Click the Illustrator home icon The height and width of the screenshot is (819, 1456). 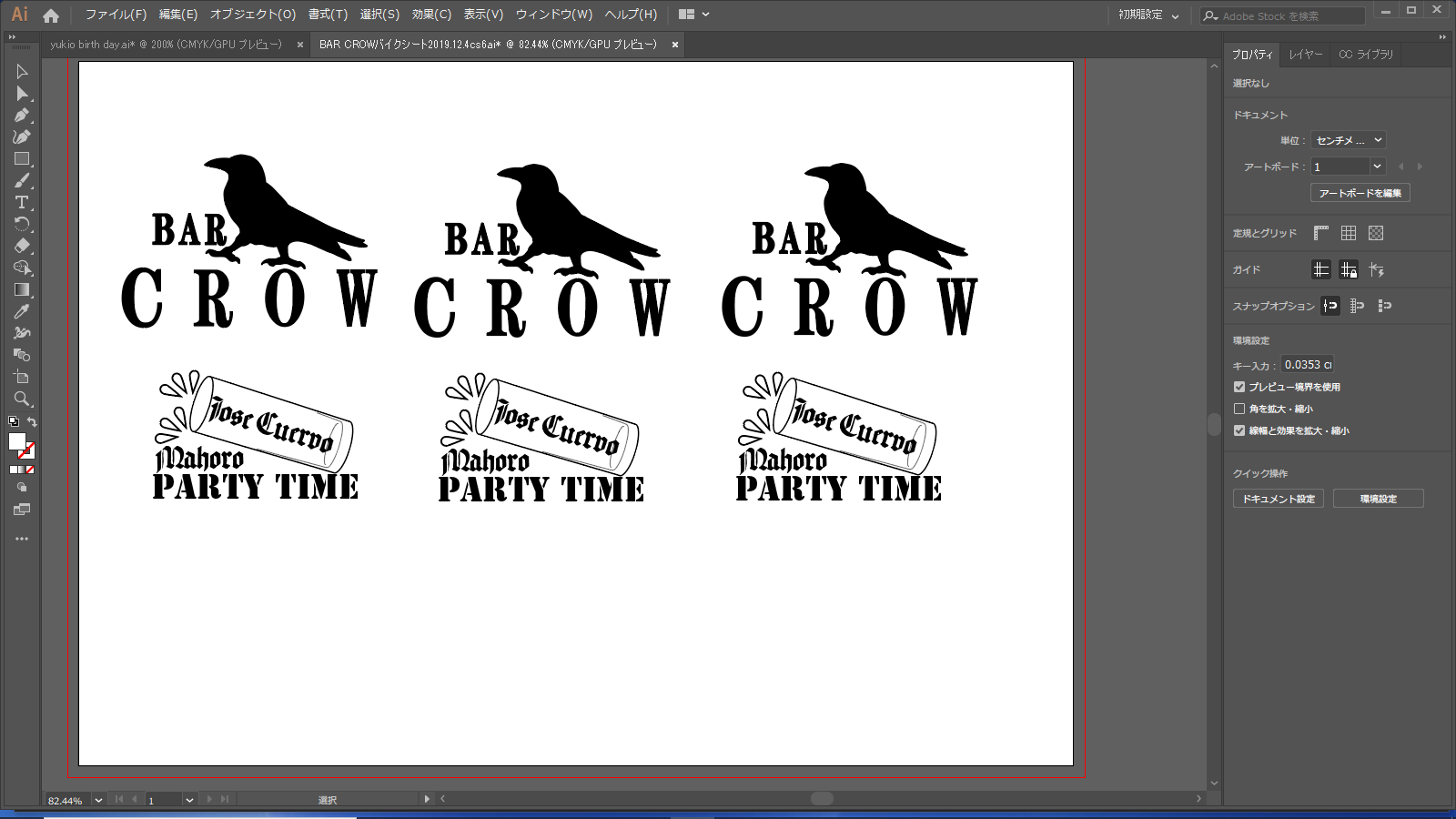click(51, 15)
